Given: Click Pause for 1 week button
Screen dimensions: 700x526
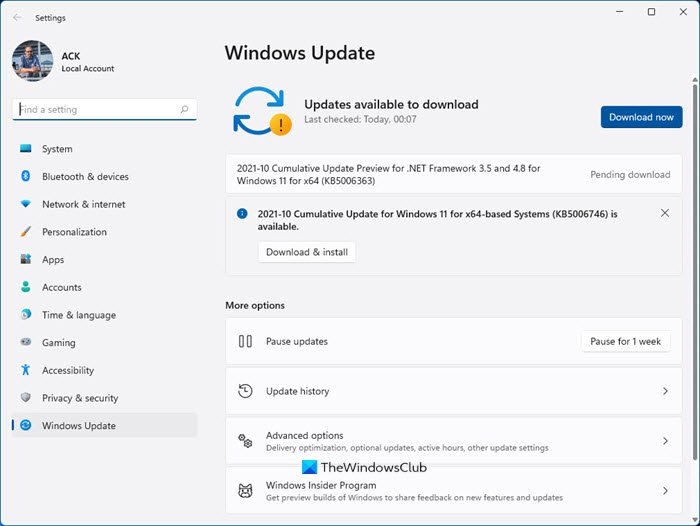Looking at the screenshot, I should 625,341.
